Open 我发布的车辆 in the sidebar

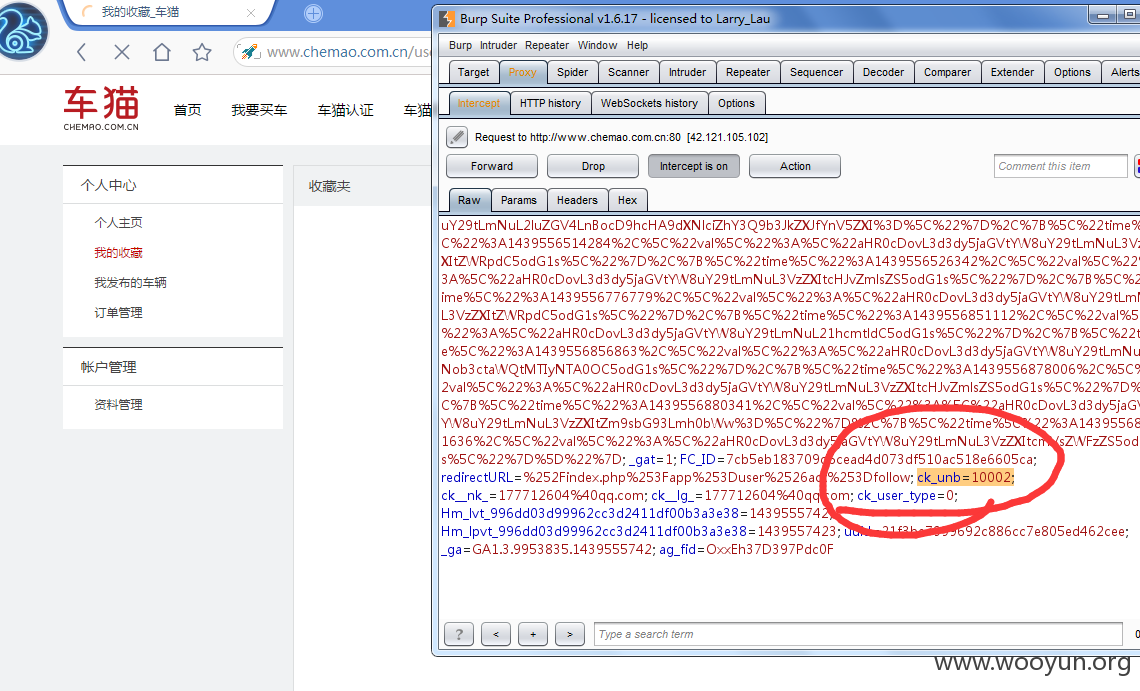coord(130,282)
